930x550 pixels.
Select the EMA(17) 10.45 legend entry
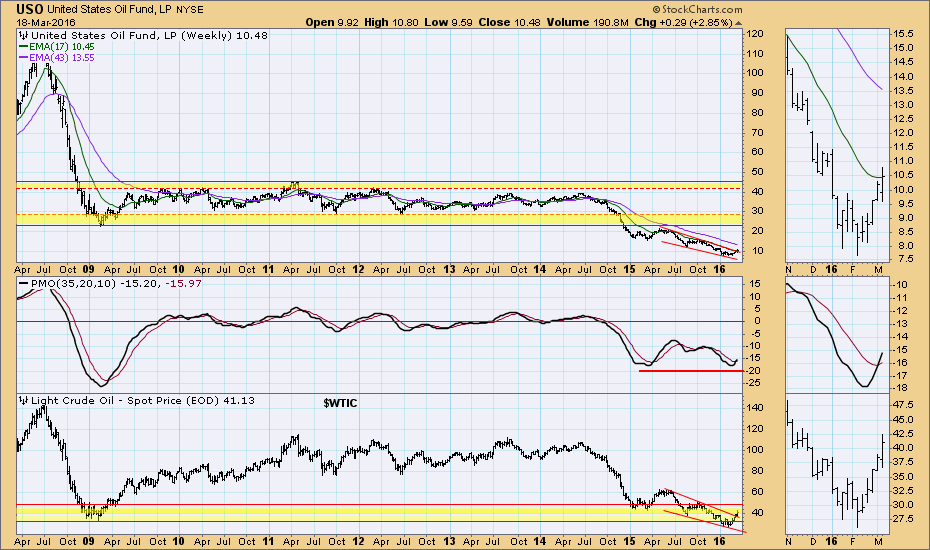click(x=62, y=46)
